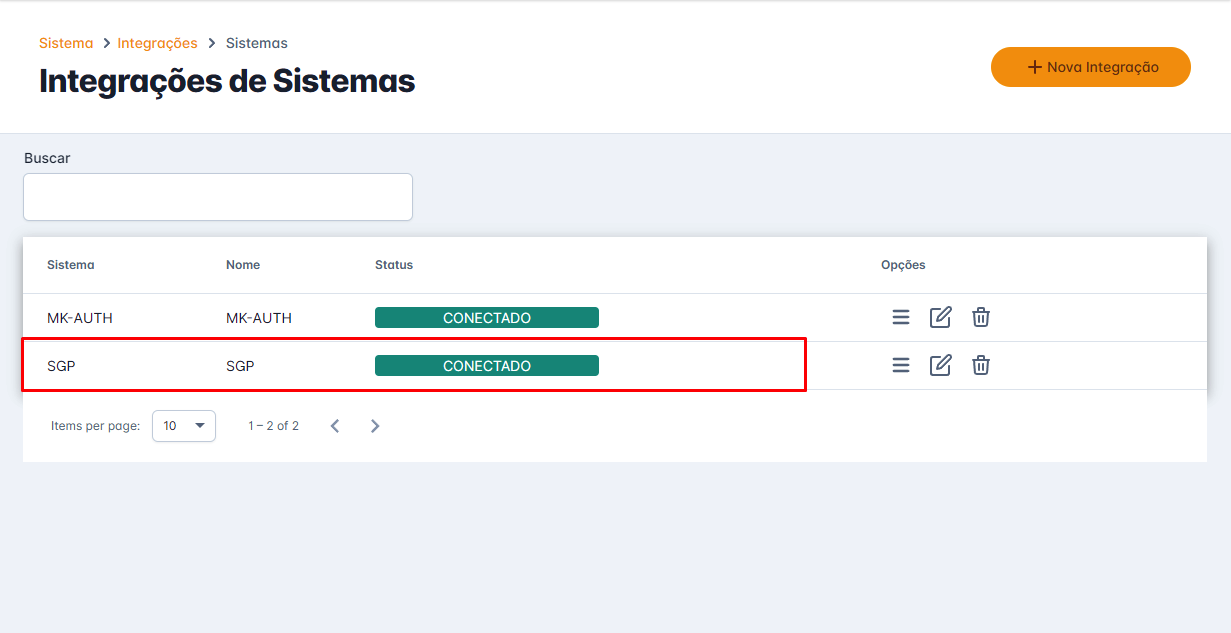Go to the next page arrow
The width and height of the screenshot is (1231, 633).
coord(375,426)
